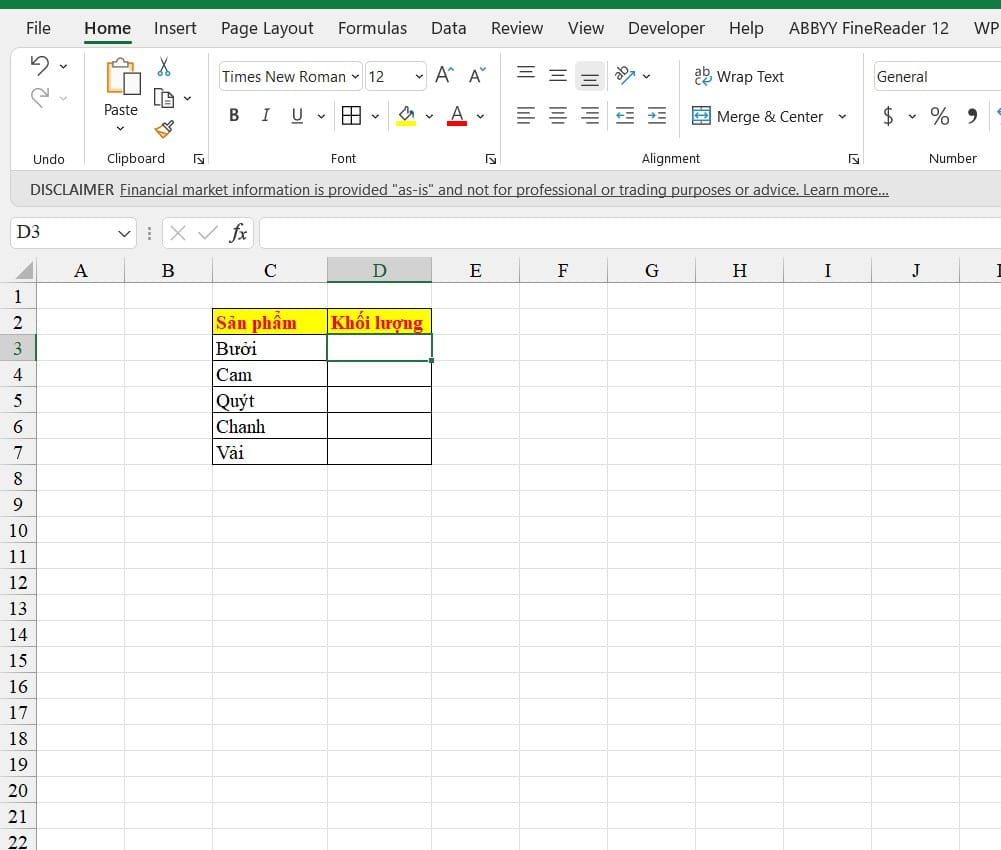Toggle Italic formatting

[266, 116]
